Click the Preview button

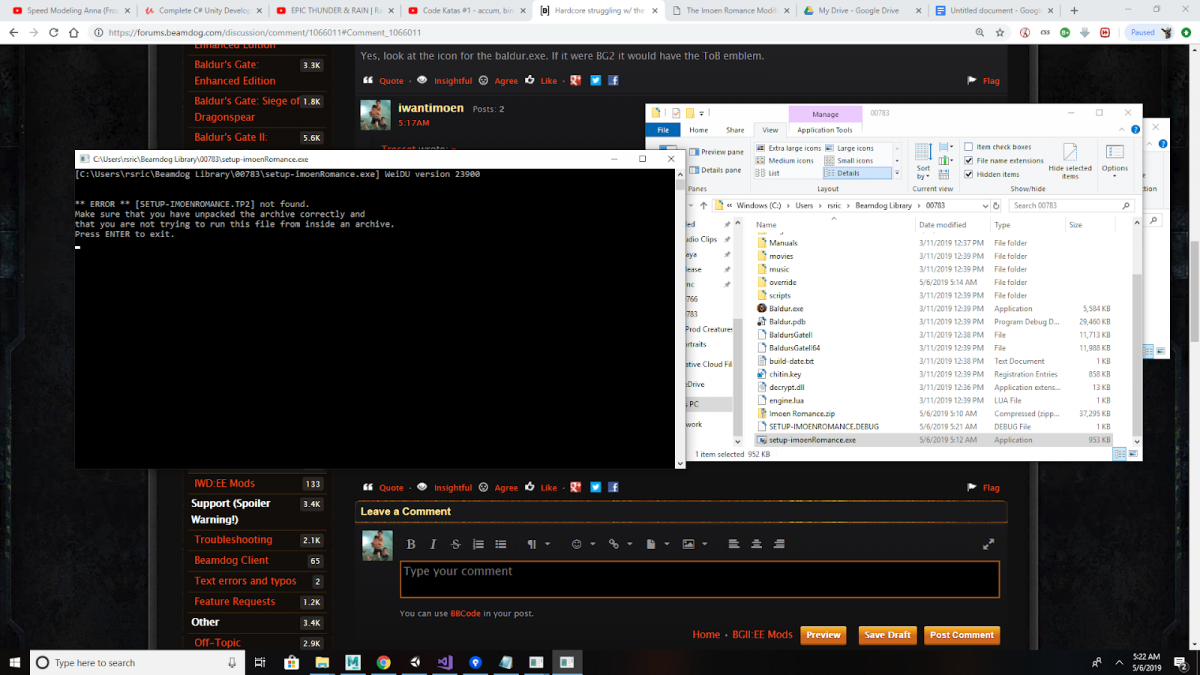click(823, 635)
